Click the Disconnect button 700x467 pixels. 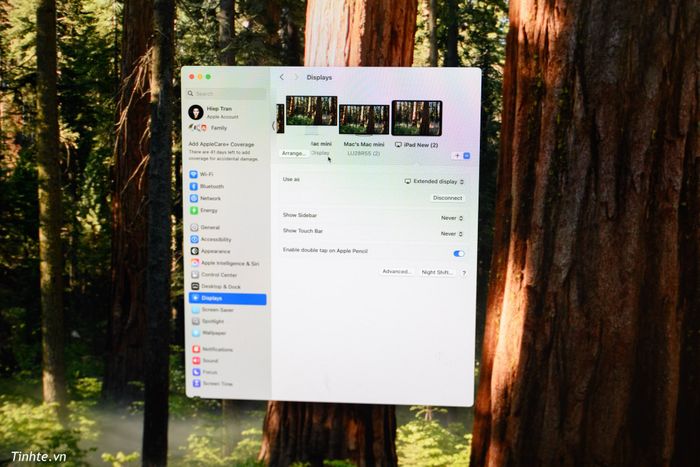point(447,198)
